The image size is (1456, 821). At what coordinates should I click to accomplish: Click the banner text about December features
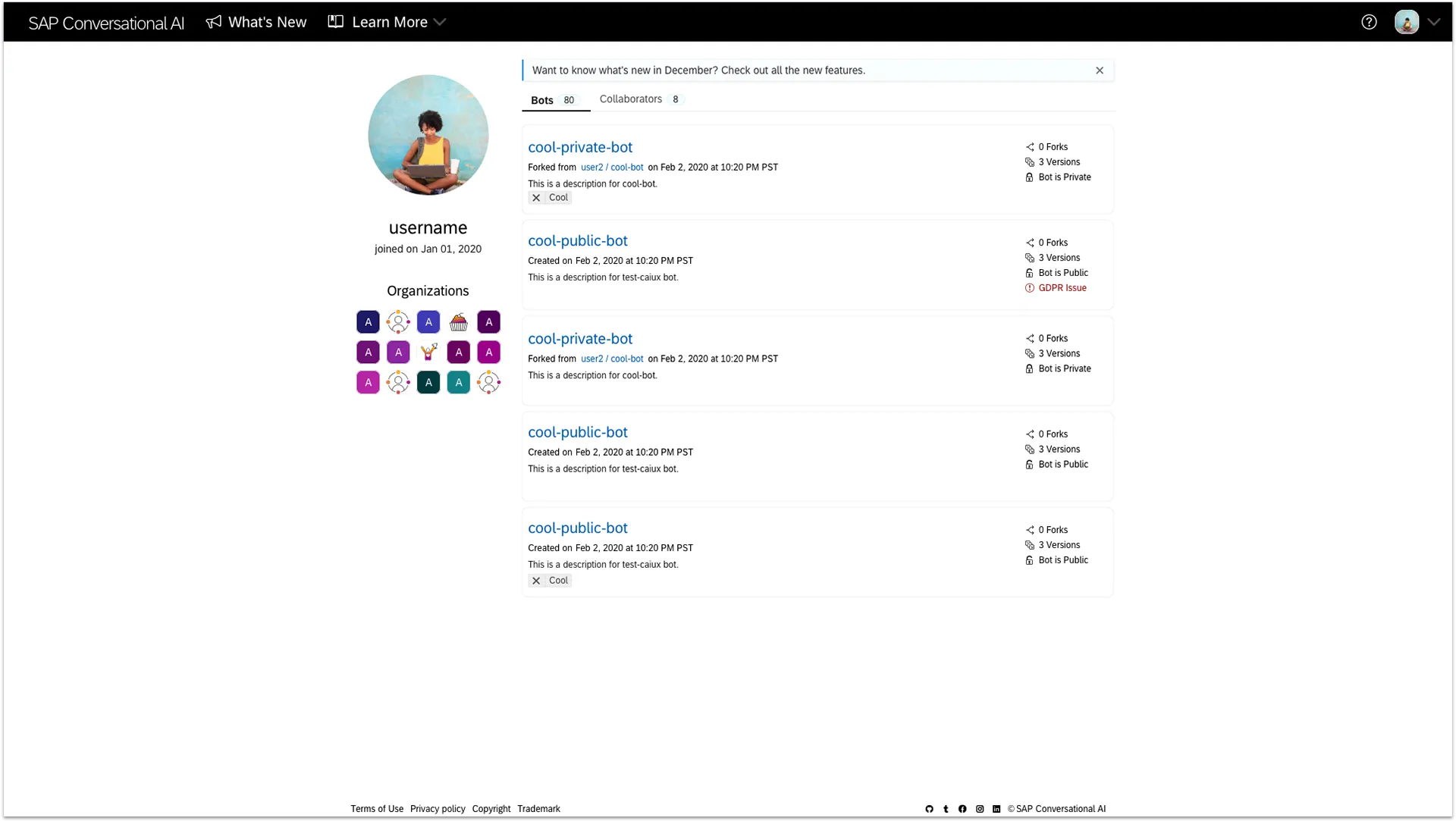[698, 71]
